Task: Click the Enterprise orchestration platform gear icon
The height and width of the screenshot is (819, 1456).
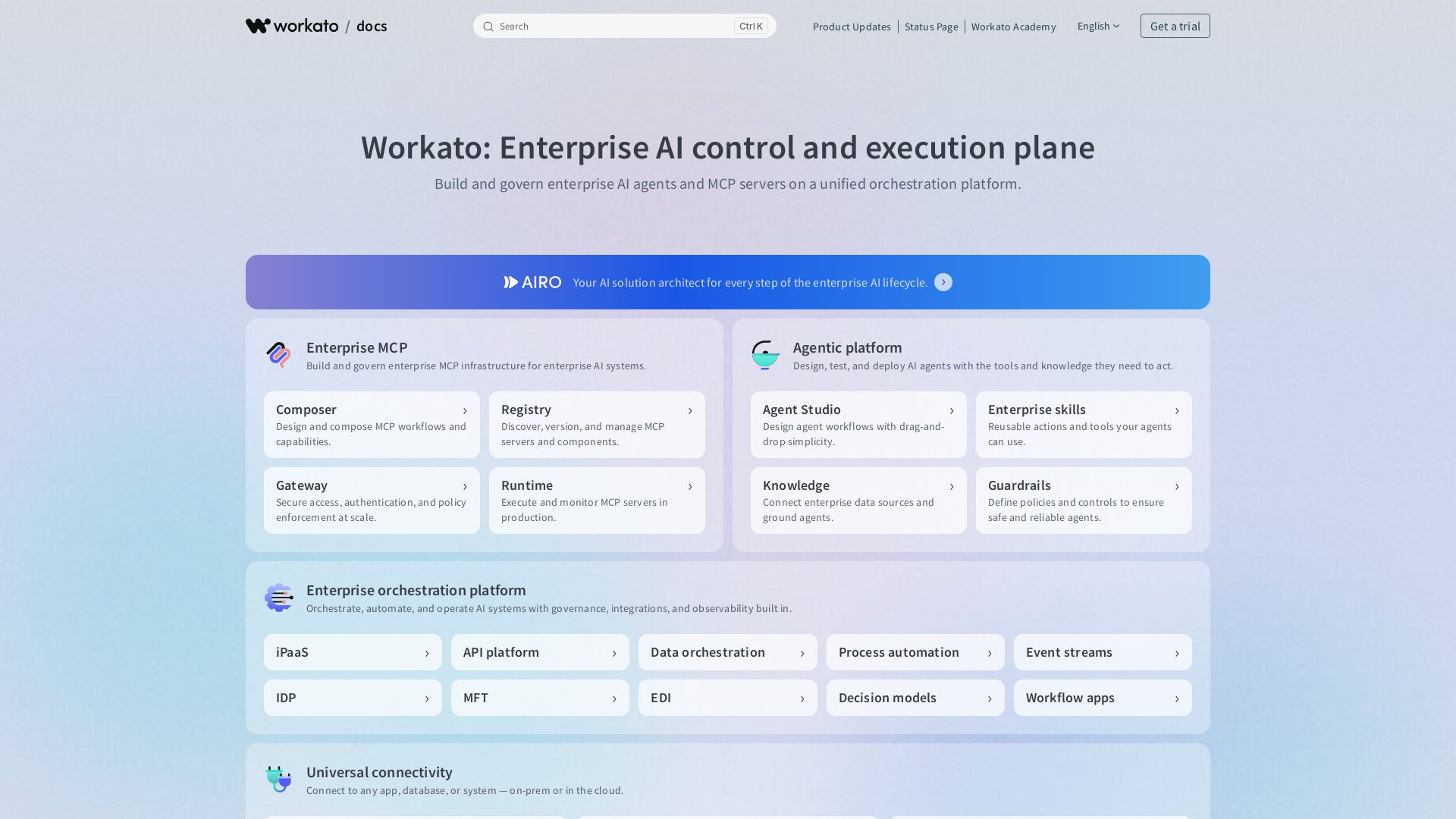Action: [x=278, y=598]
